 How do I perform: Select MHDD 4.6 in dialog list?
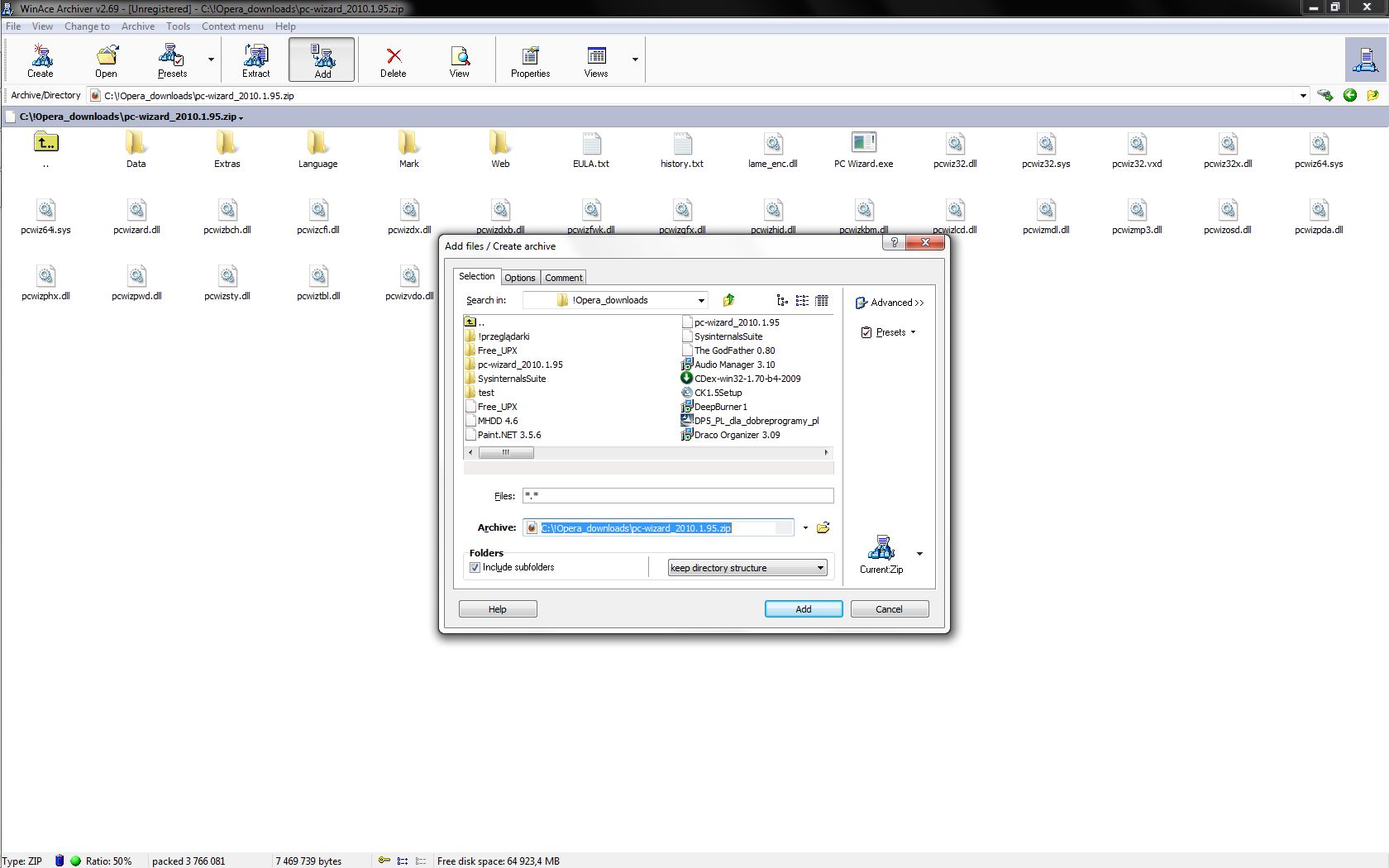coord(491,421)
